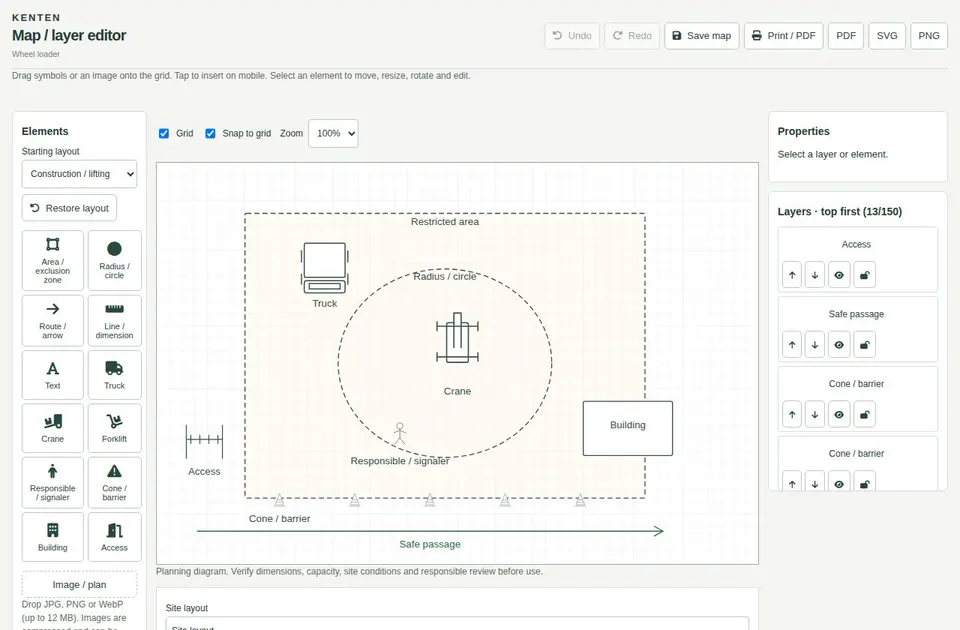Open the Zoom 100% dropdown
This screenshot has height=630, width=960.
(333, 133)
